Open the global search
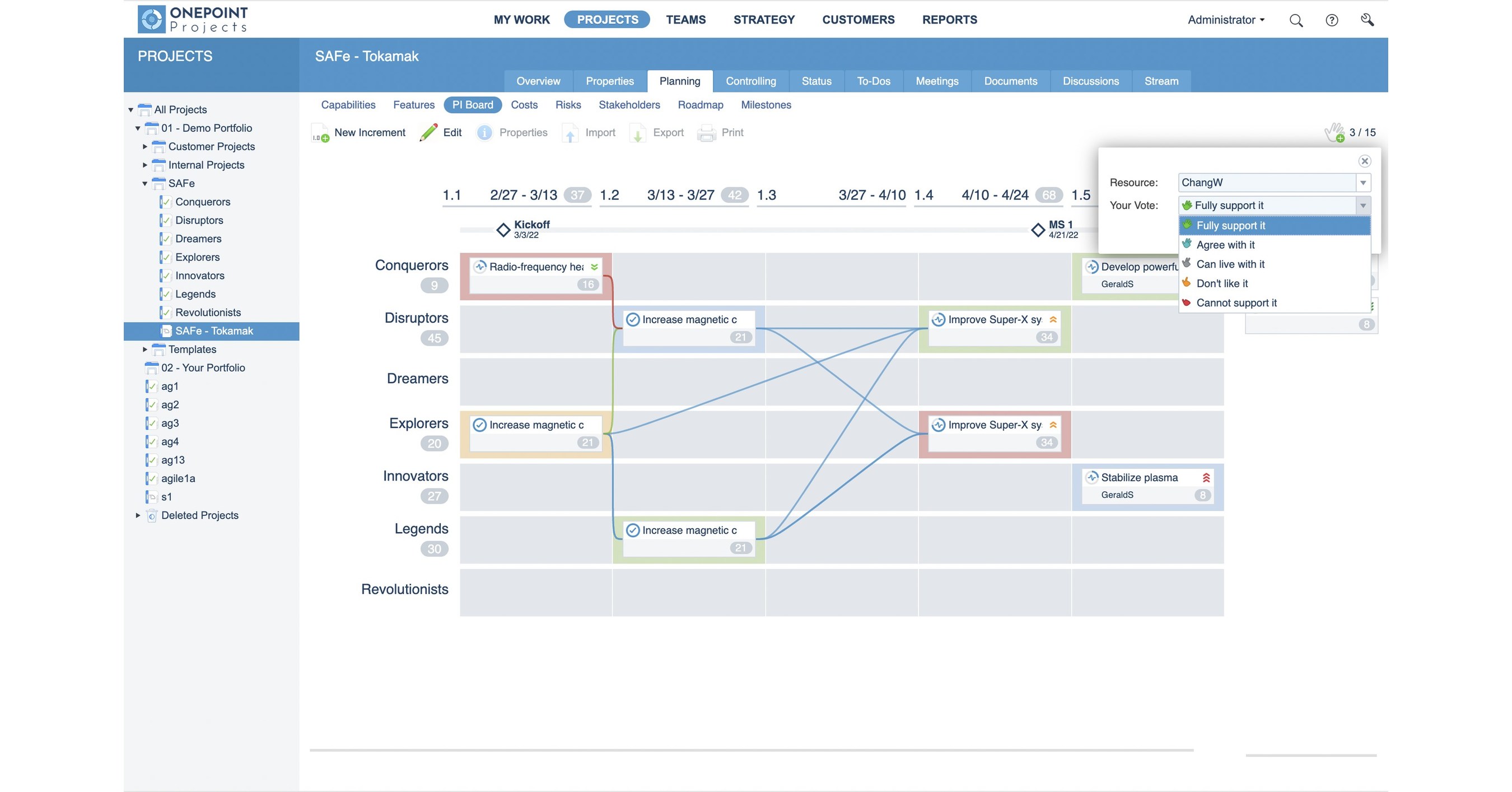 click(1296, 20)
